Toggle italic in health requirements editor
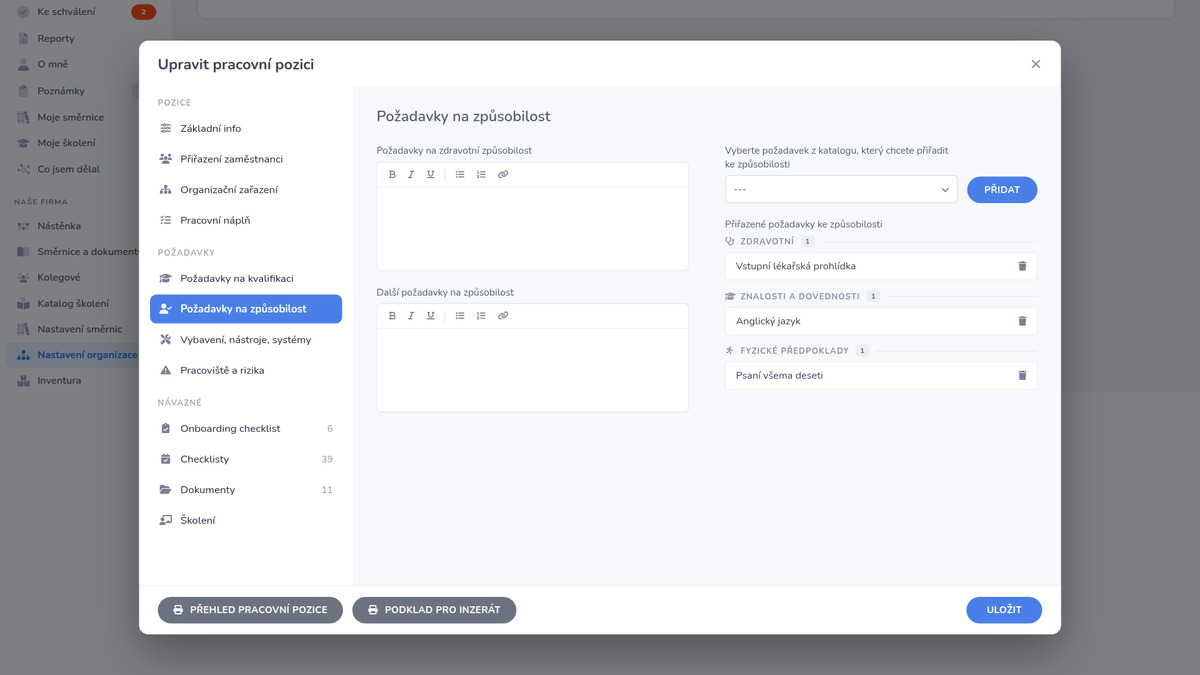 pos(411,175)
